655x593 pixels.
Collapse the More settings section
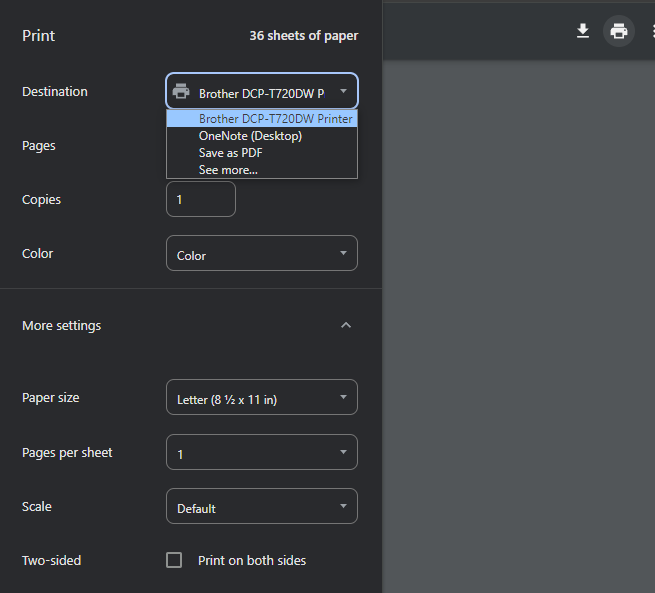[346, 325]
